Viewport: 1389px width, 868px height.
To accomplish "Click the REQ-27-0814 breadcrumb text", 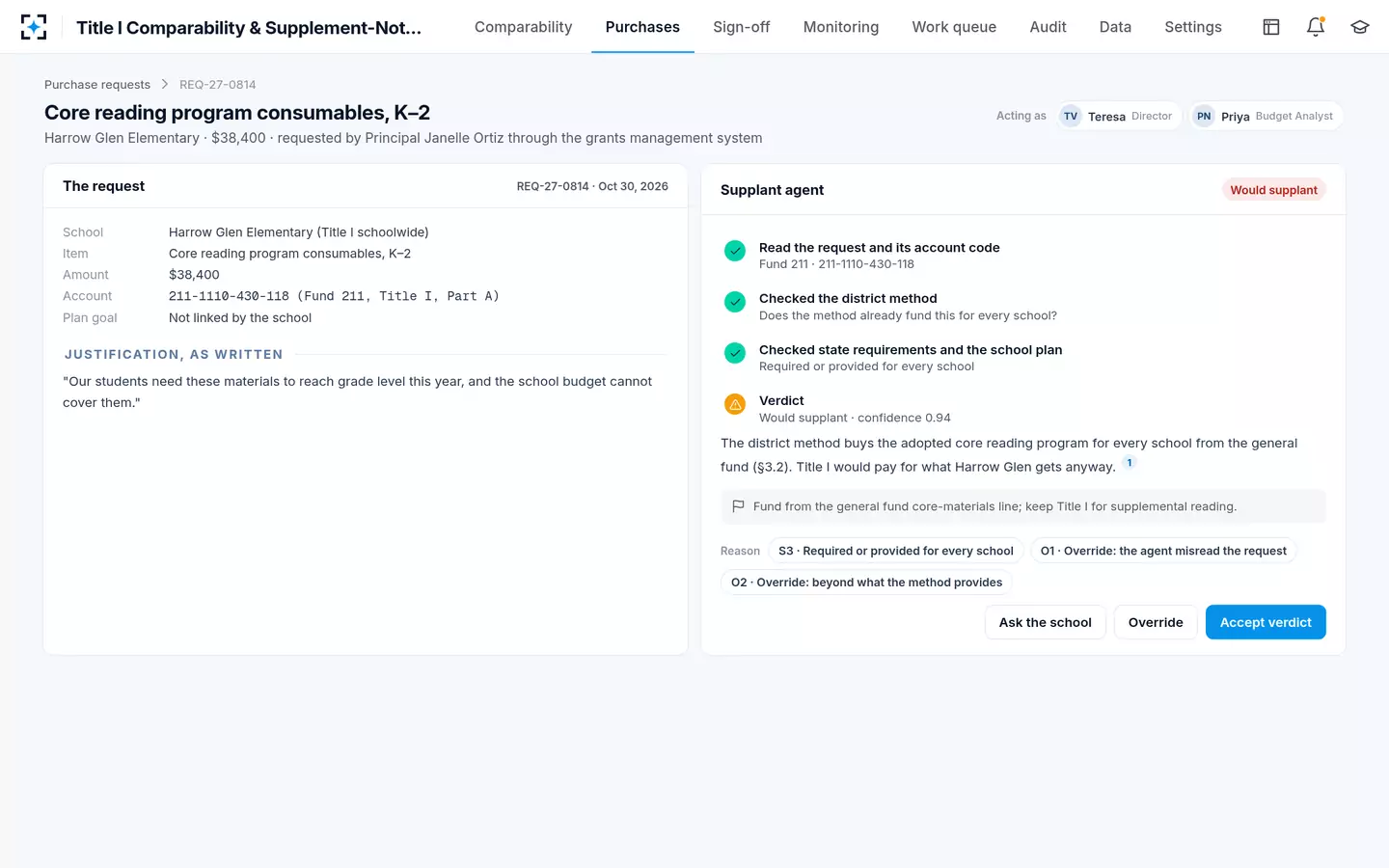I will (218, 85).
